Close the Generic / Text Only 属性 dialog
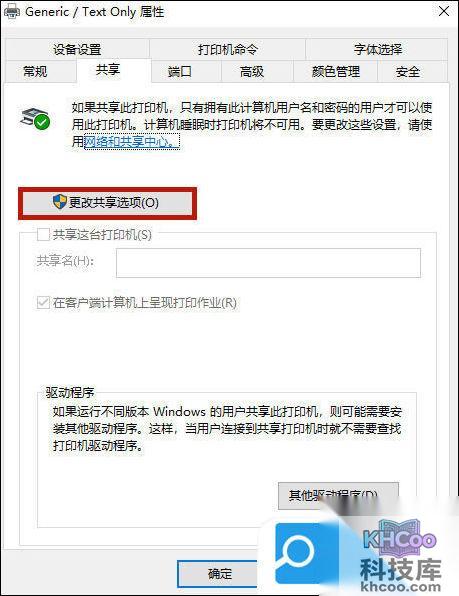The height and width of the screenshot is (596, 459). pyautogui.click(x=444, y=11)
